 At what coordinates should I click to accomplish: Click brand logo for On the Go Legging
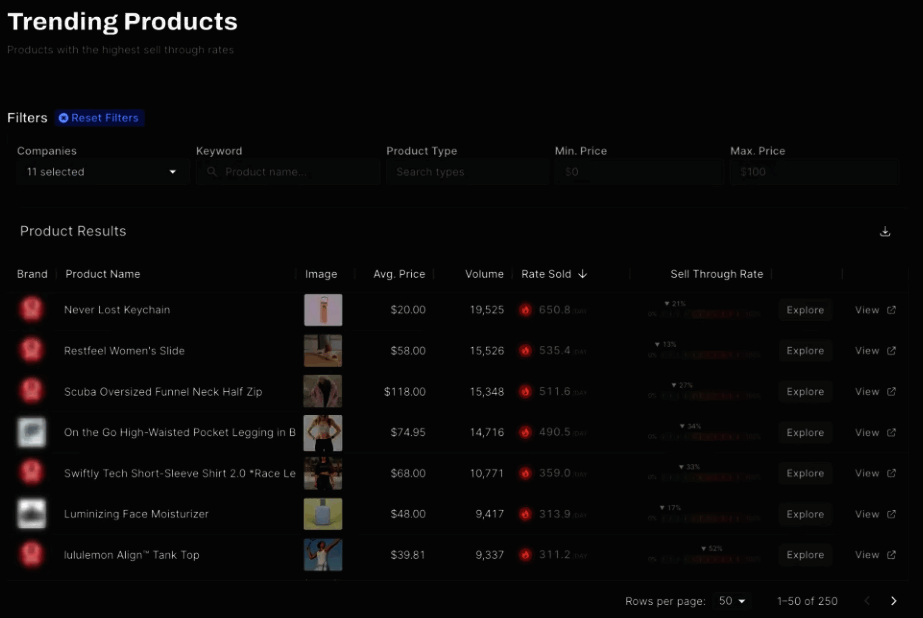(31, 433)
